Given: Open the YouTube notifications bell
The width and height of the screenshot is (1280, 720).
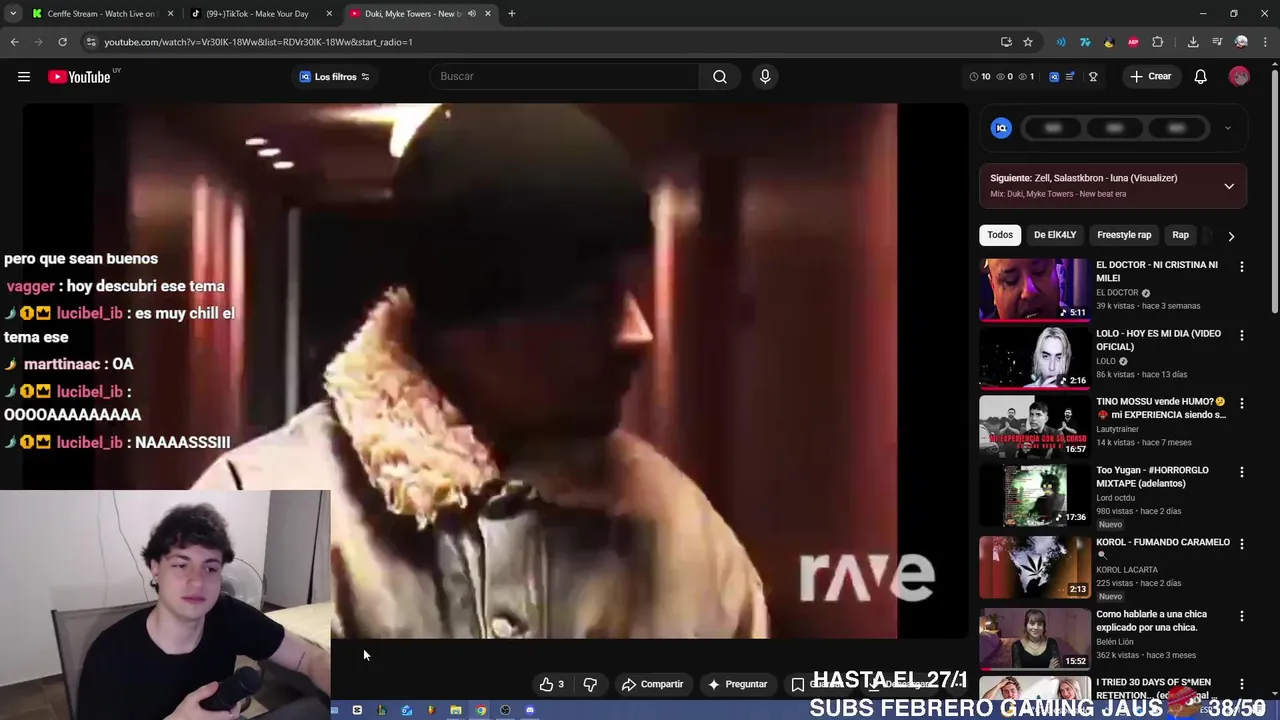Looking at the screenshot, I should tap(1201, 77).
